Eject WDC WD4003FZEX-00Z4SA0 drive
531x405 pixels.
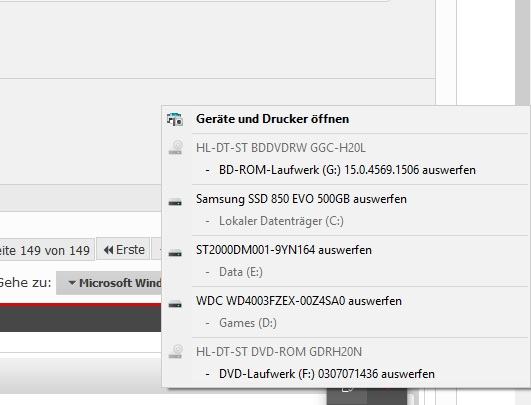click(x=299, y=301)
